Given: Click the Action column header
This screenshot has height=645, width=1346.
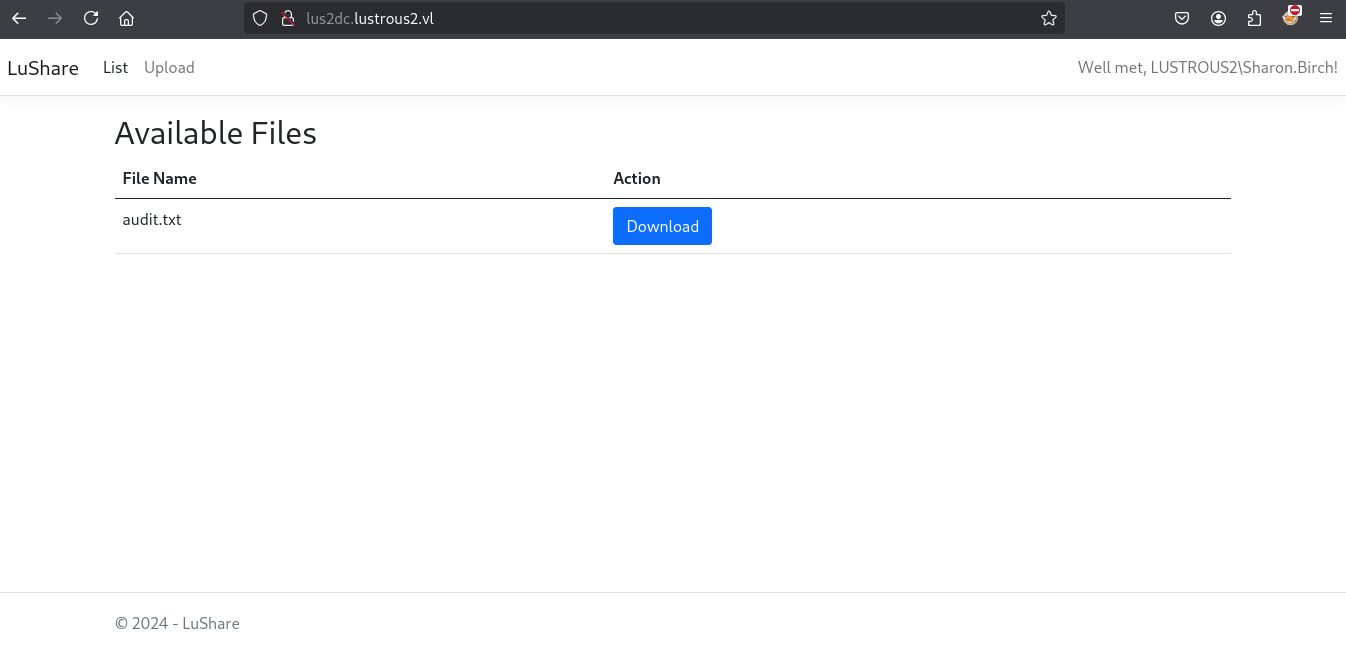Looking at the screenshot, I should [637, 178].
